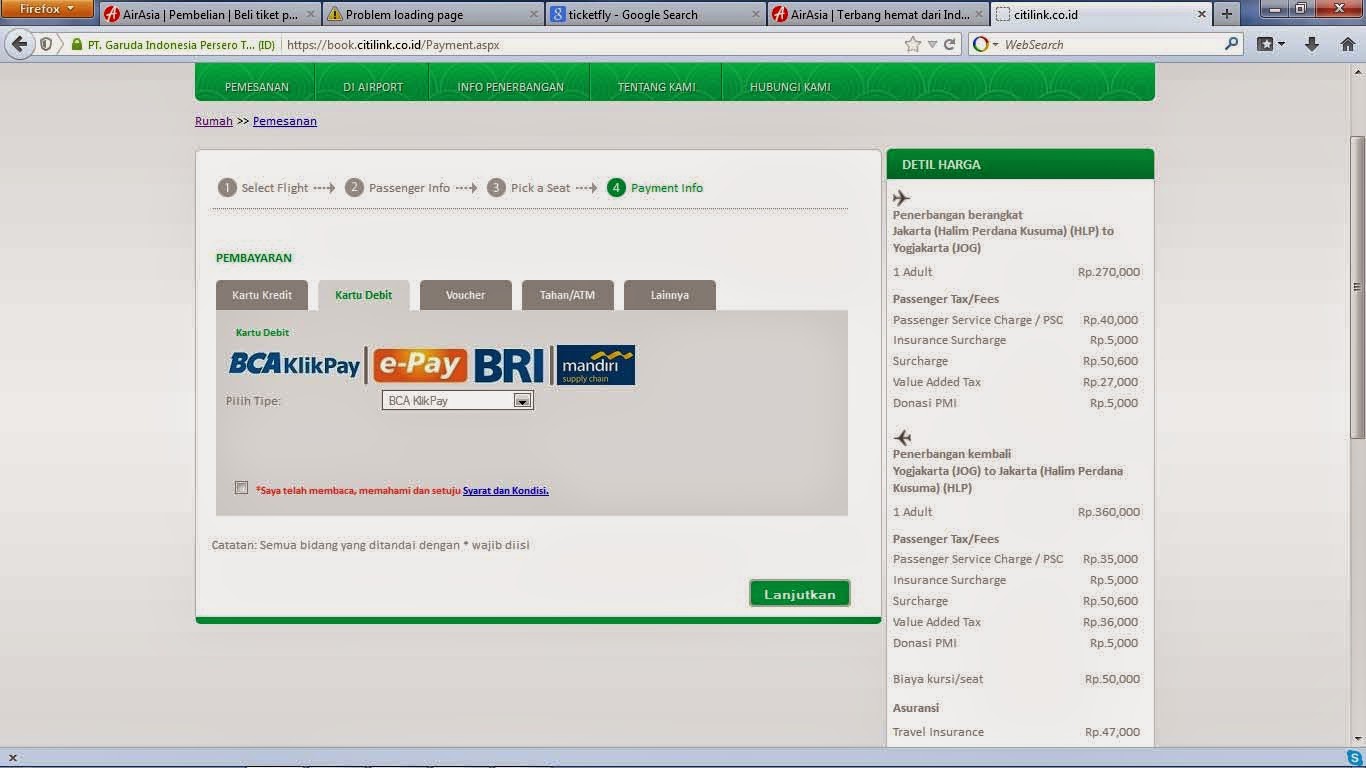Reload the page with refresh icon

point(950,44)
